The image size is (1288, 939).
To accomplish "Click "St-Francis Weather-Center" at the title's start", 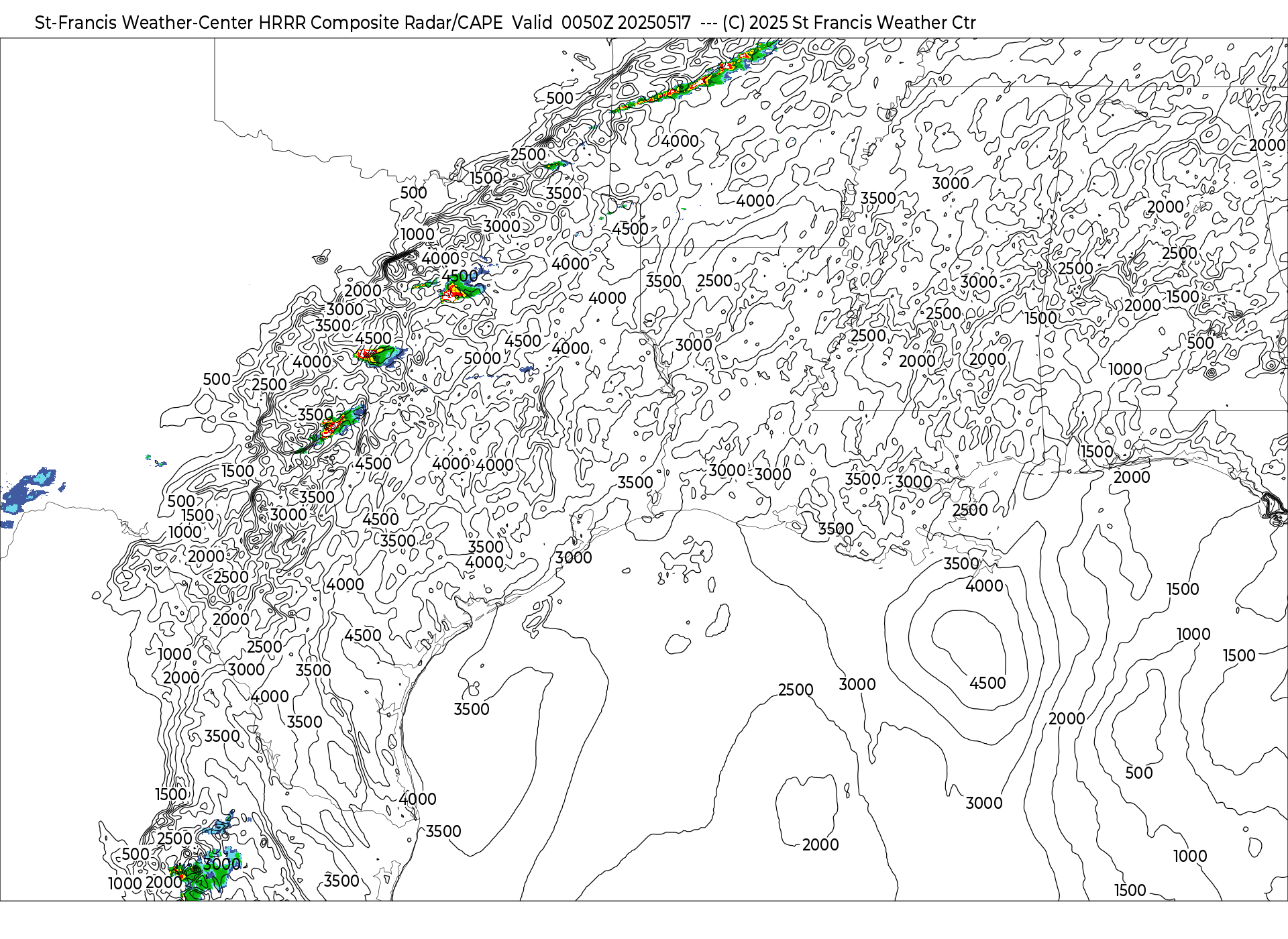I will click(144, 23).
